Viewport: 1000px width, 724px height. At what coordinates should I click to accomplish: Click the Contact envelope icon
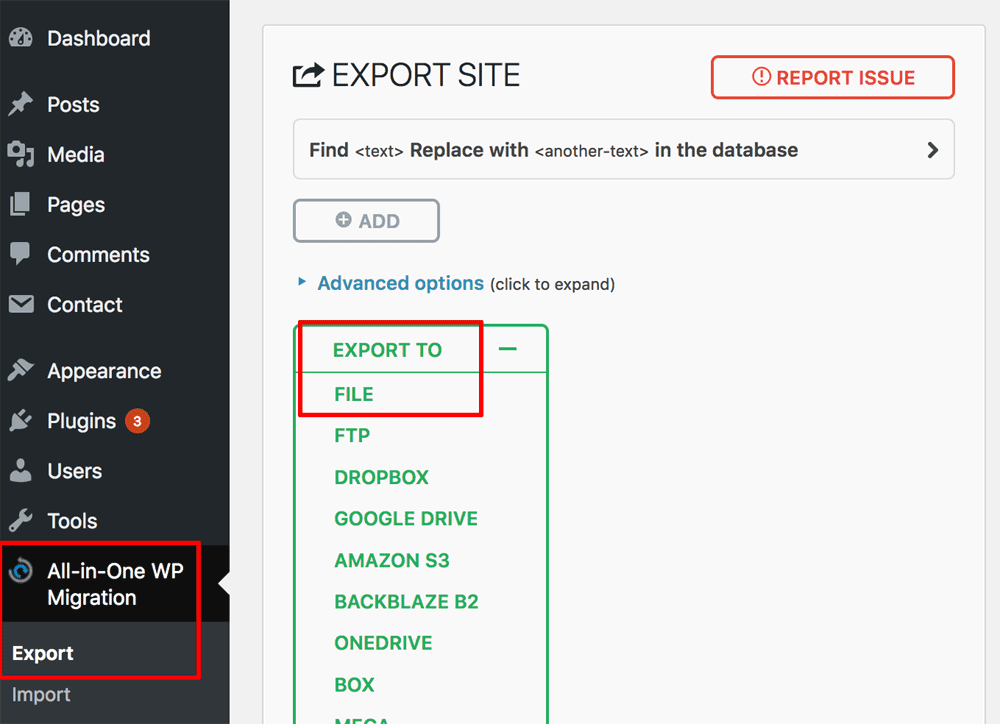pos(21,304)
